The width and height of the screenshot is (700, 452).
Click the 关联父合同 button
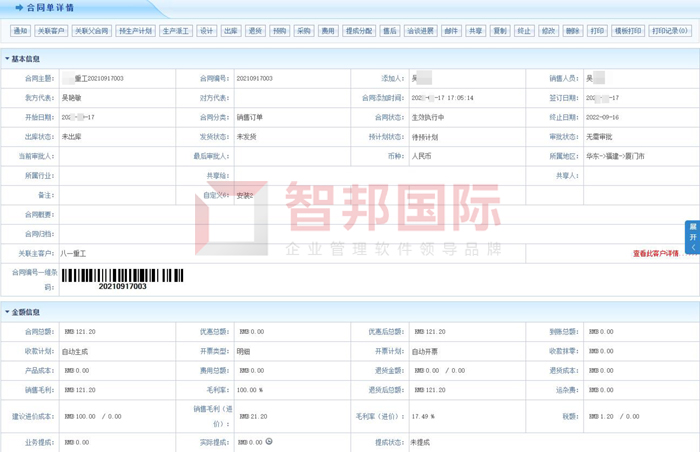pyautogui.click(x=92, y=31)
